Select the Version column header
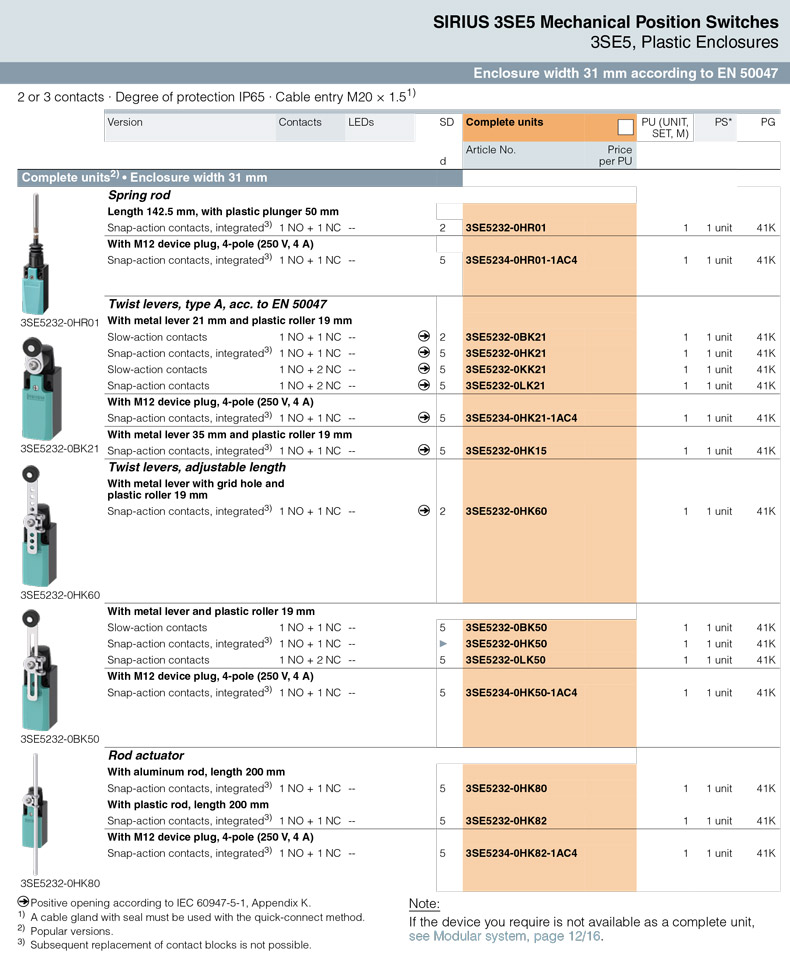 125,122
